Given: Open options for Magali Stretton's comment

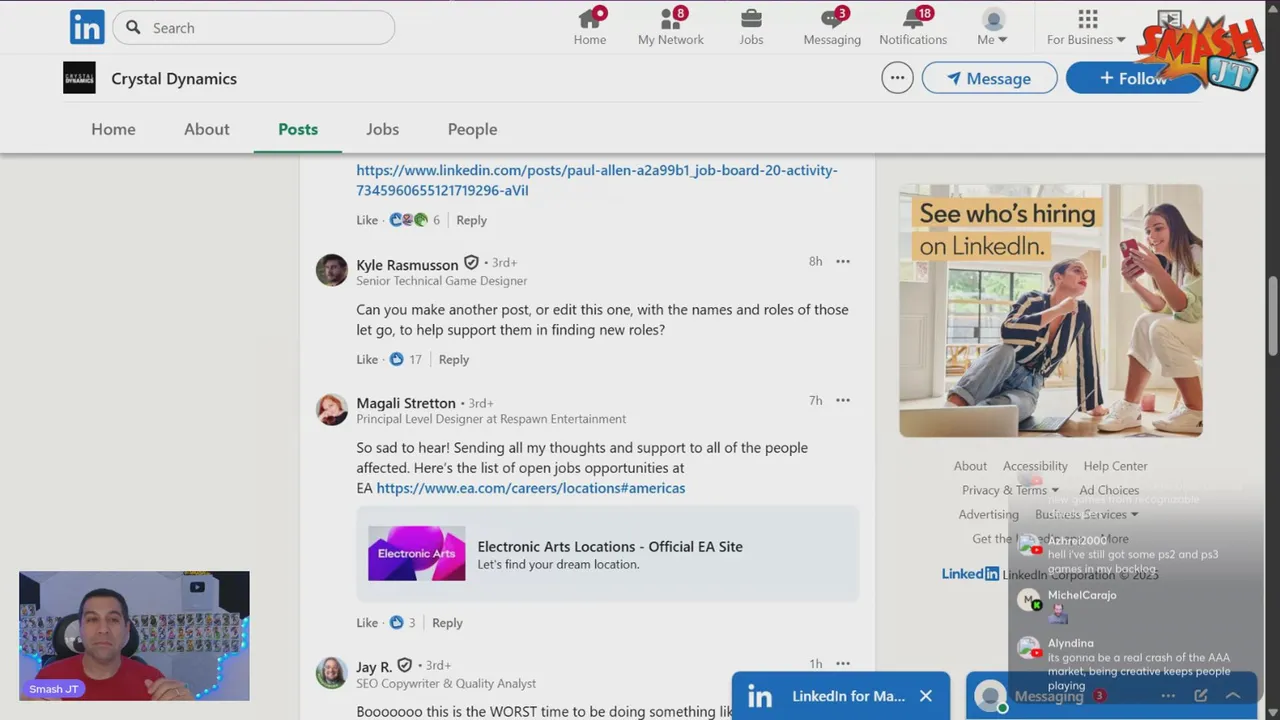Looking at the screenshot, I should point(843,400).
